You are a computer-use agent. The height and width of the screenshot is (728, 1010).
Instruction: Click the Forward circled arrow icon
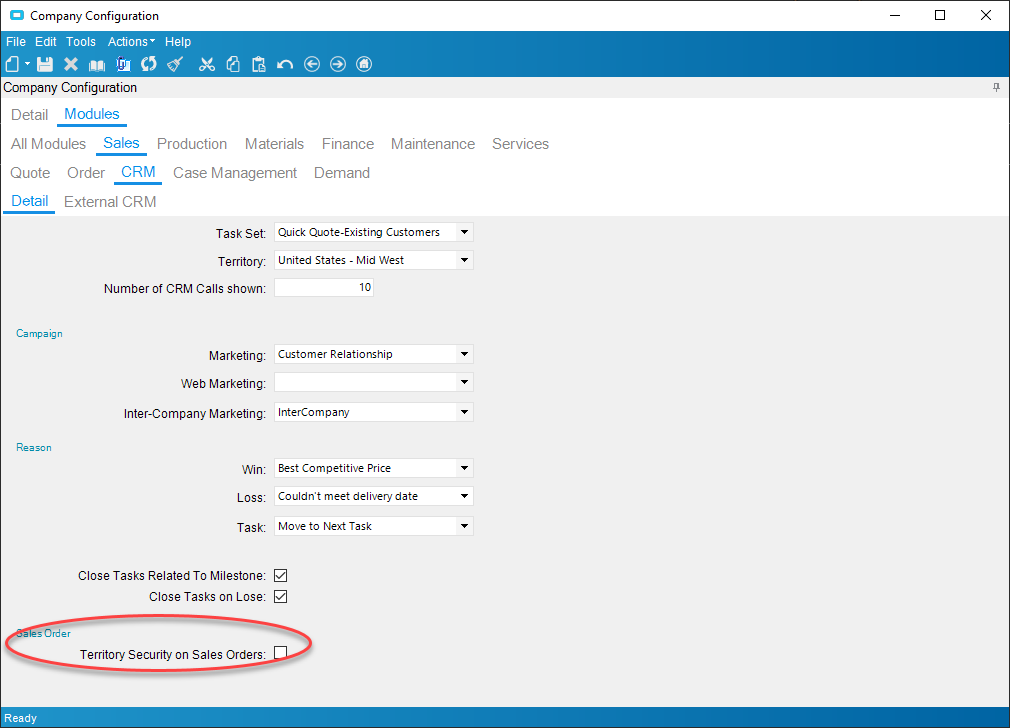[x=338, y=64]
